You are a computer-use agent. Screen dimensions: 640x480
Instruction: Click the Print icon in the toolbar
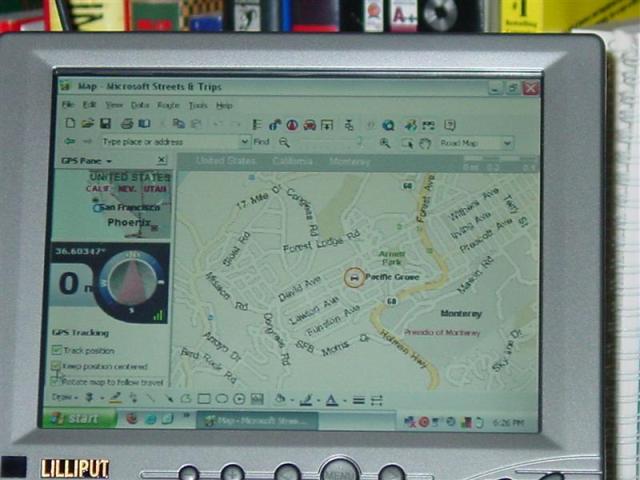click(x=127, y=124)
